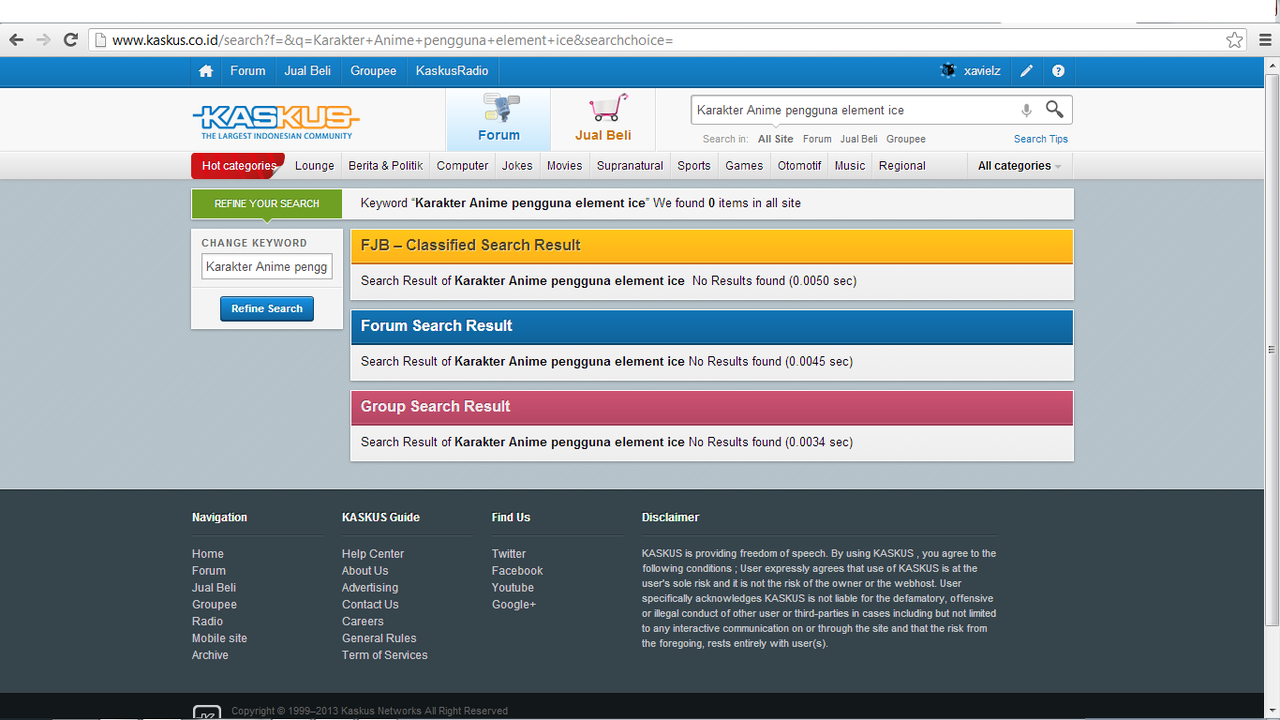Screen dimensions: 1280x720
Task: Click the Refine Your Search header
Action: click(266, 204)
